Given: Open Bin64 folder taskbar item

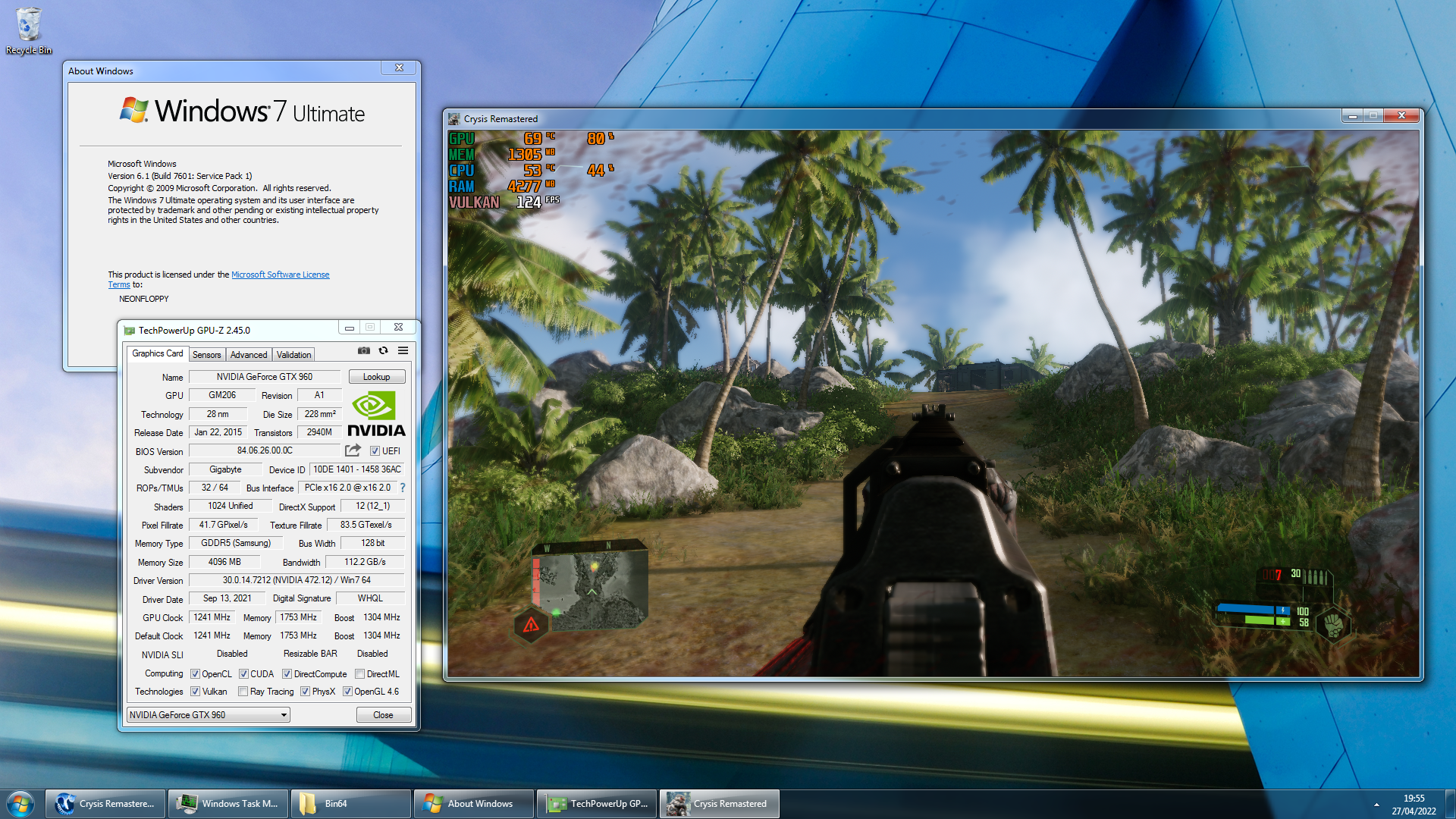Looking at the screenshot, I should [x=351, y=804].
